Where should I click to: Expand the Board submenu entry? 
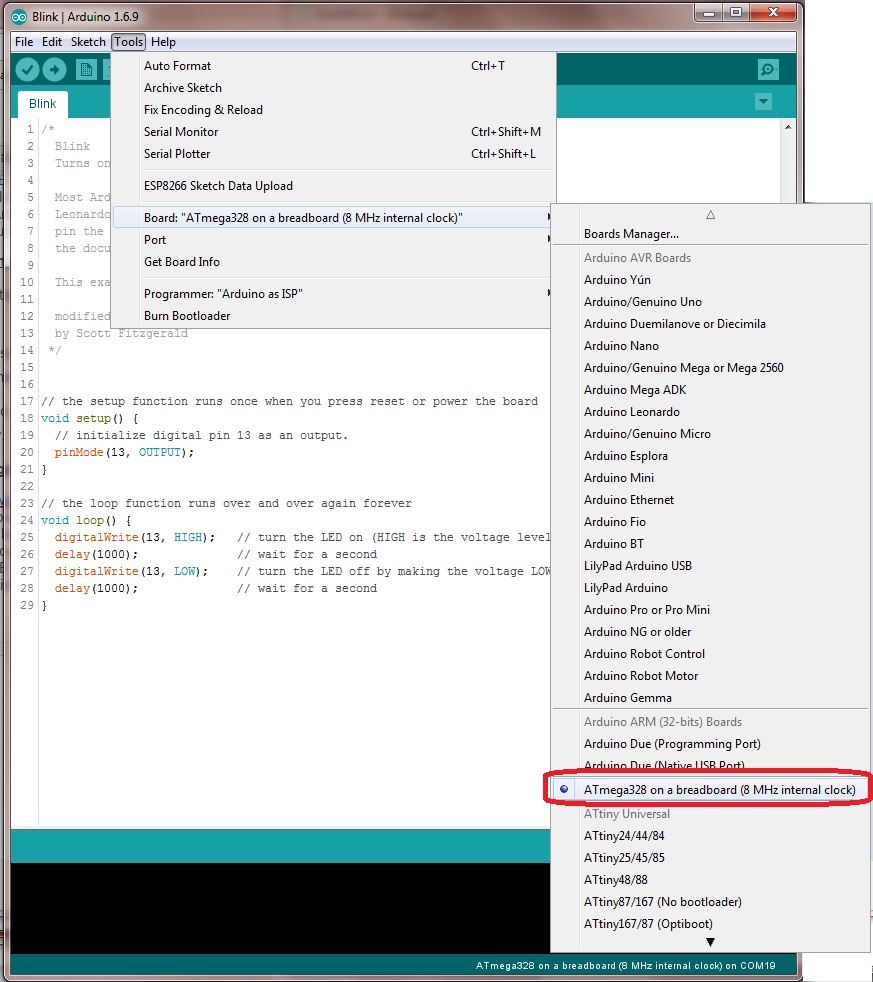(x=333, y=218)
